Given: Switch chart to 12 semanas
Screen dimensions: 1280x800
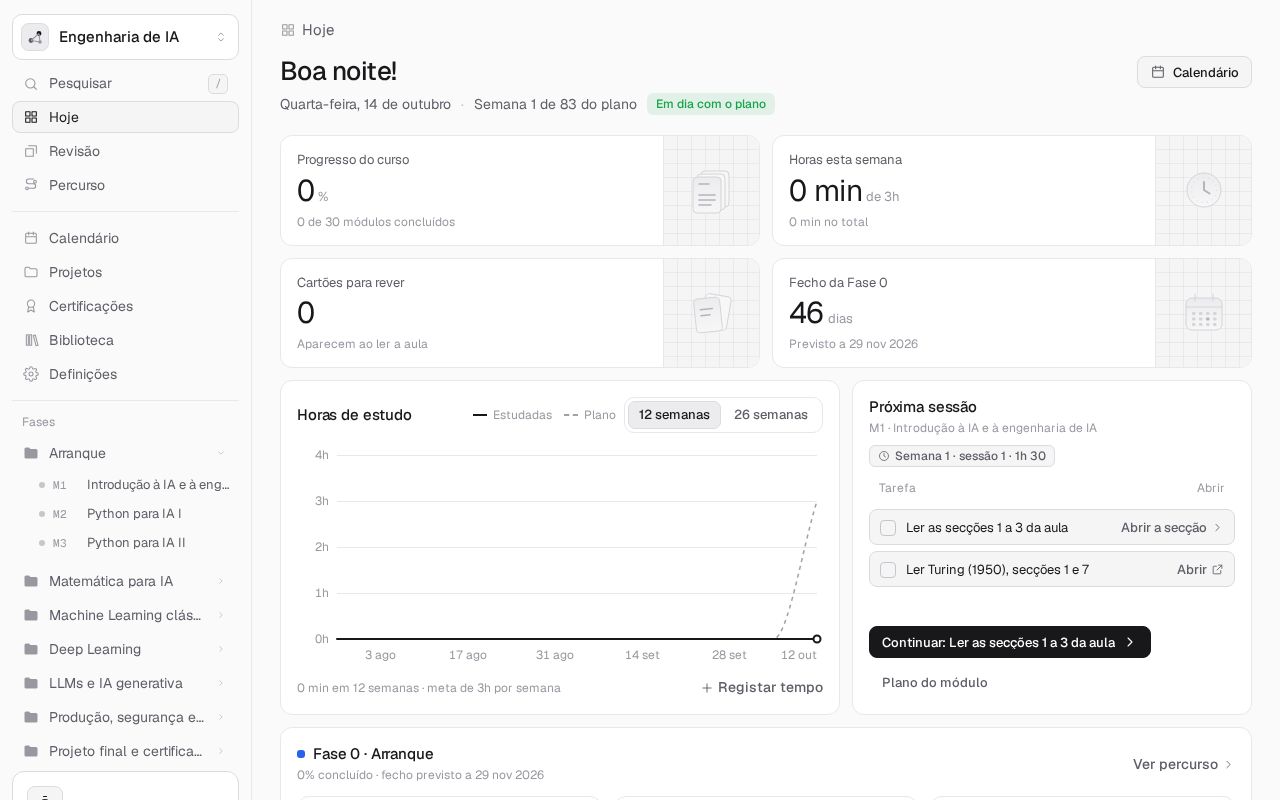Looking at the screenshot, I should [x=674, y=415].
